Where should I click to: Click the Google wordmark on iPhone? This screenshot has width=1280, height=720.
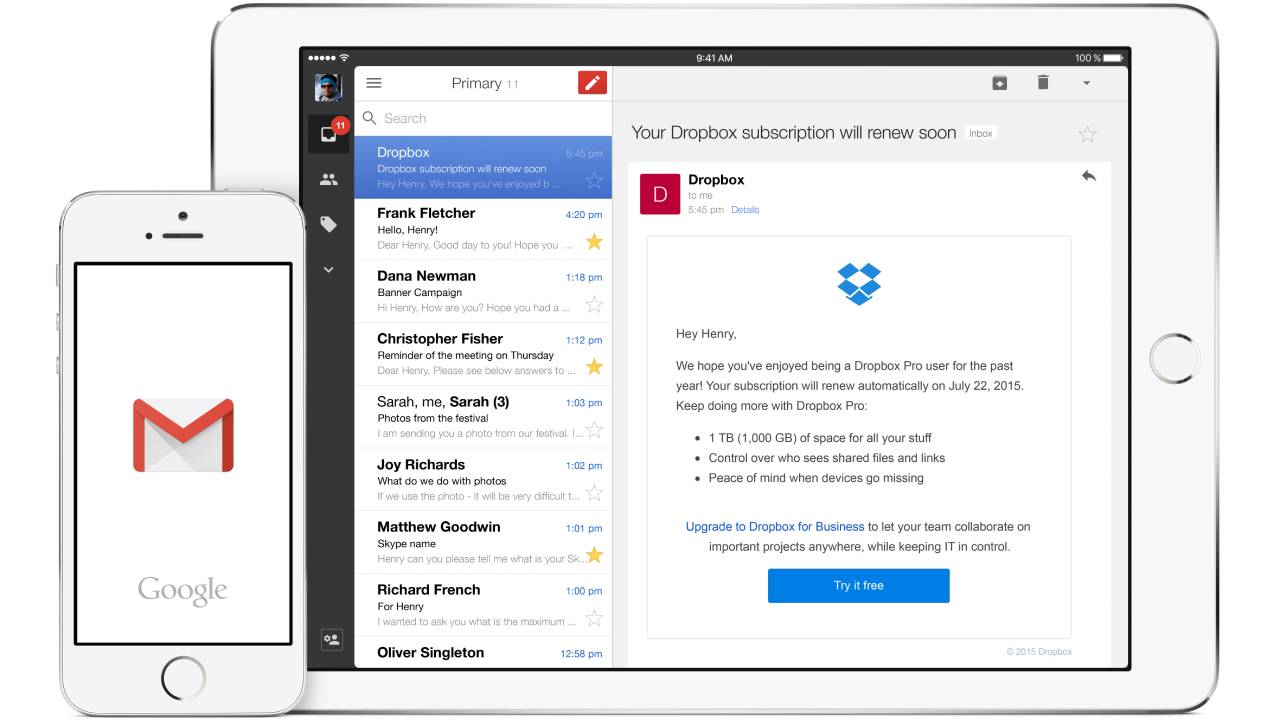(182, 591)
